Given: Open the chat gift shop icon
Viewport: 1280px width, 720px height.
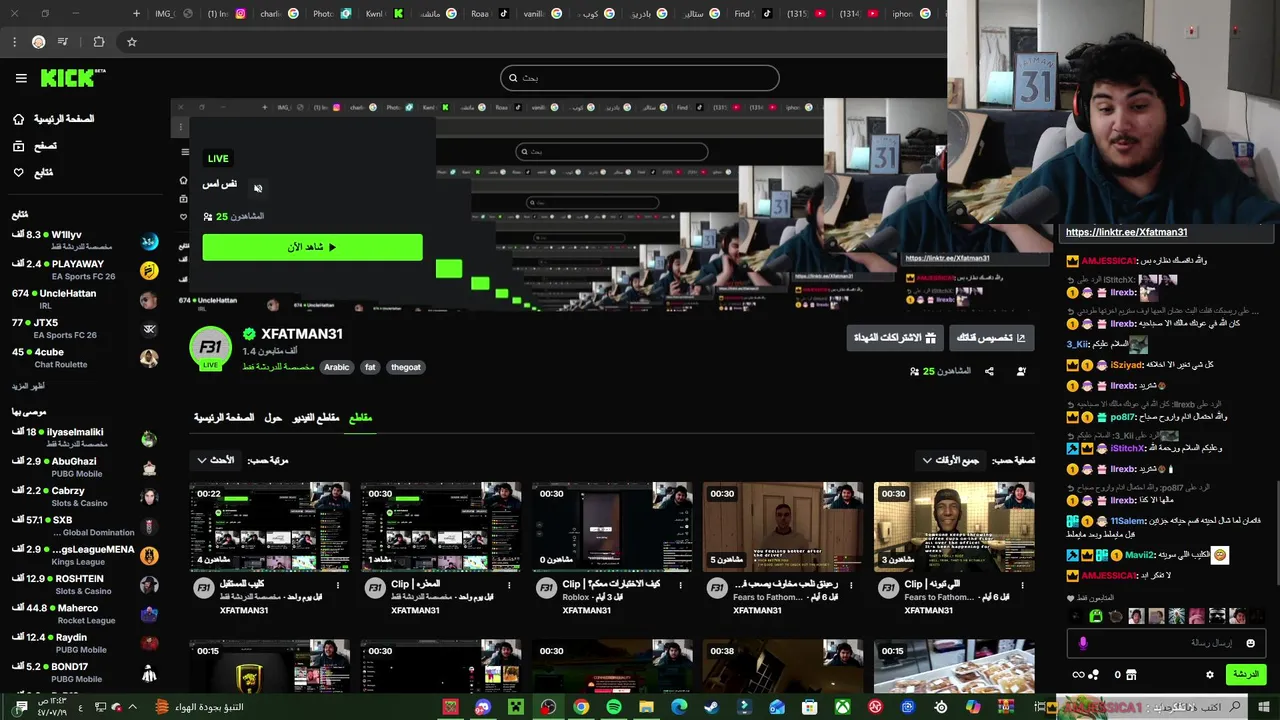Looking at the screenshot, I should (x=1131, y=675).
